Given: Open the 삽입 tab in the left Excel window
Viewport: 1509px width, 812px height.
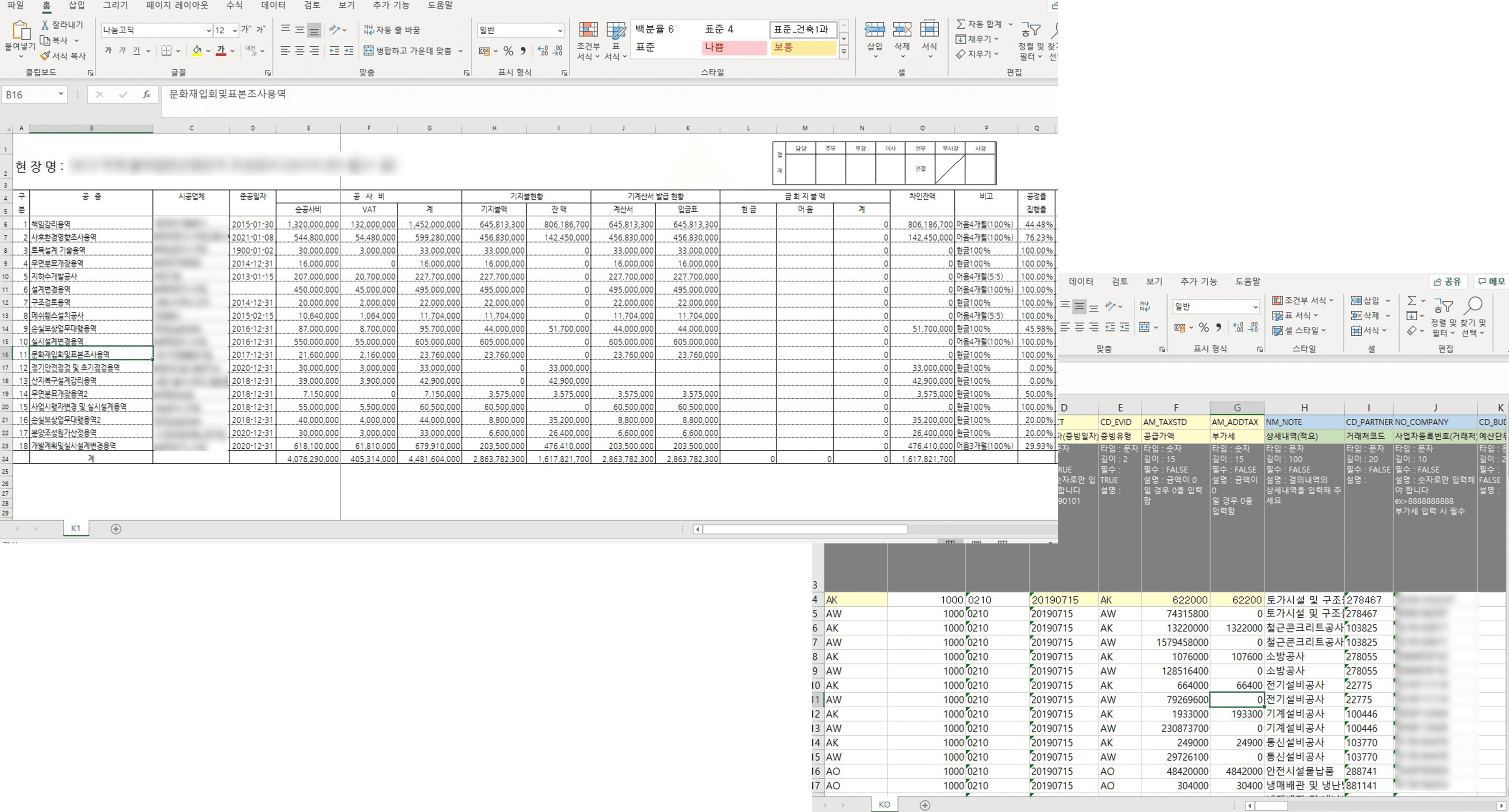Looking at the screenshot, I should 77,5.
